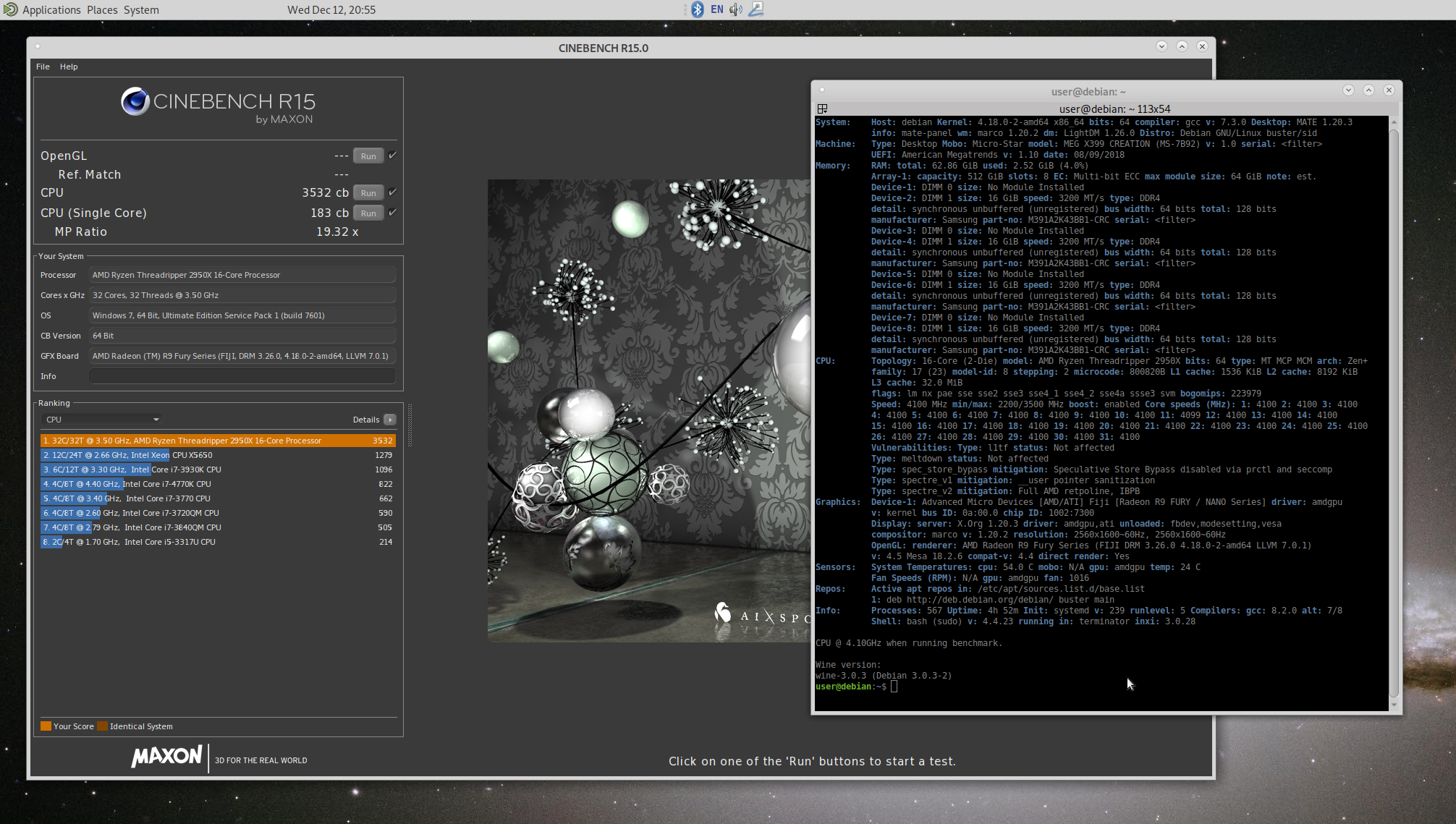Viewport: 1456px width, 824px height.
Task: Click the terminal prompt user@debian:~$
Action: 850,687
